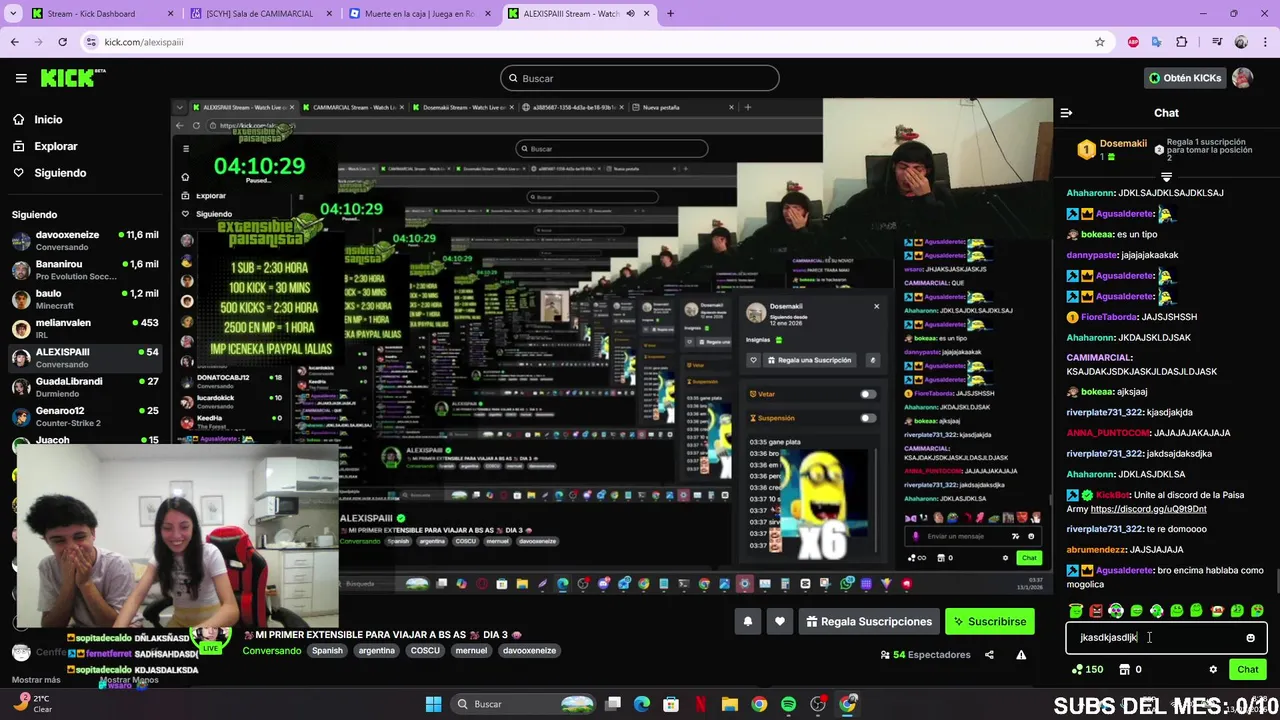Click the Windows taskbar Buscar box
Viewport: 1280px width, 720px height.
tap(522, 704)
